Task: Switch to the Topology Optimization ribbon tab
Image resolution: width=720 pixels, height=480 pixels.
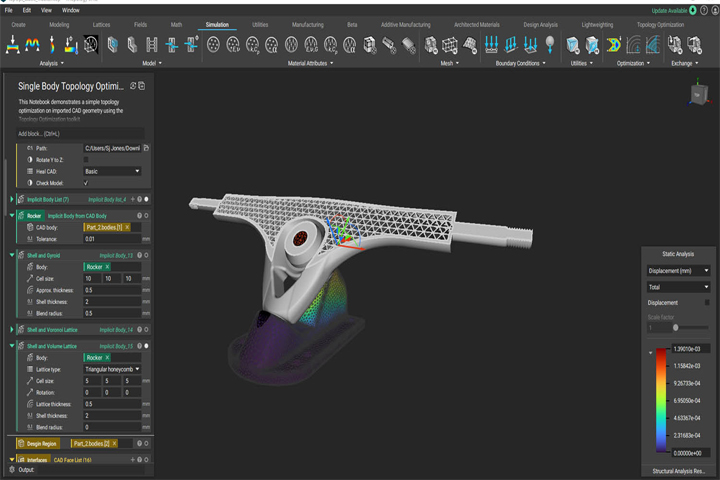Action: click(660, 25)
